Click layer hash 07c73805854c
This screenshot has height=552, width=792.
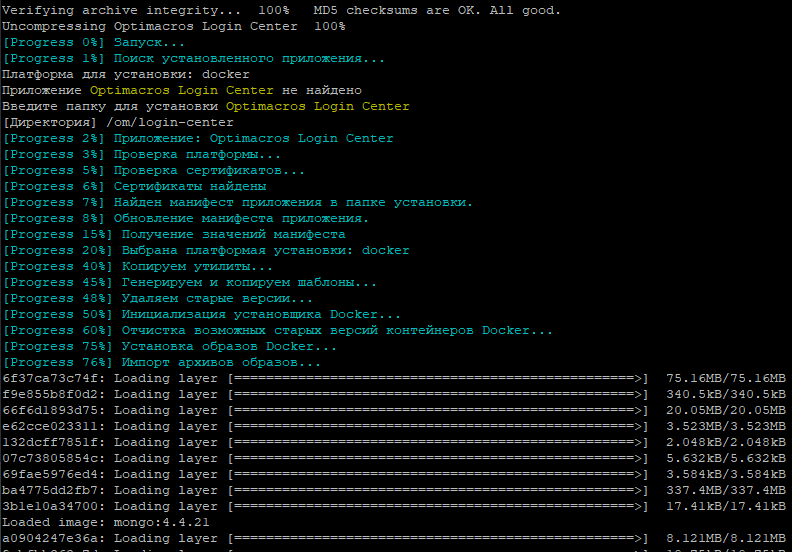coord(50,459)
